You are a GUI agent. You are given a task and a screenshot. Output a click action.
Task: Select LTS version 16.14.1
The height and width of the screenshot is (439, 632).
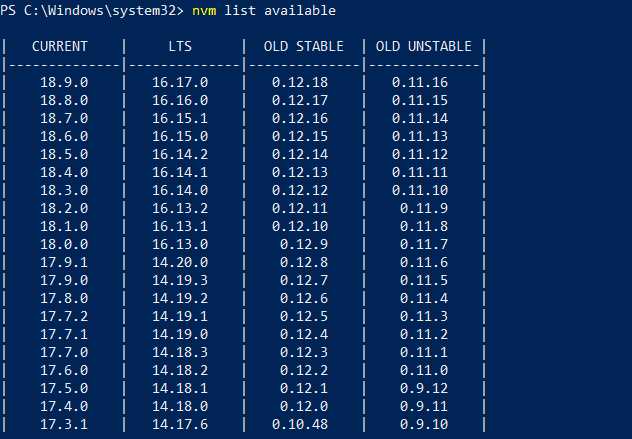tap(180, 172)
